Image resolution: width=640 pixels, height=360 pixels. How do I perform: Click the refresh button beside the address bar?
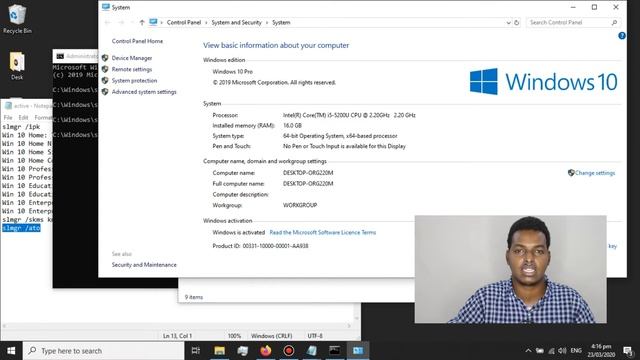point(516,22)
